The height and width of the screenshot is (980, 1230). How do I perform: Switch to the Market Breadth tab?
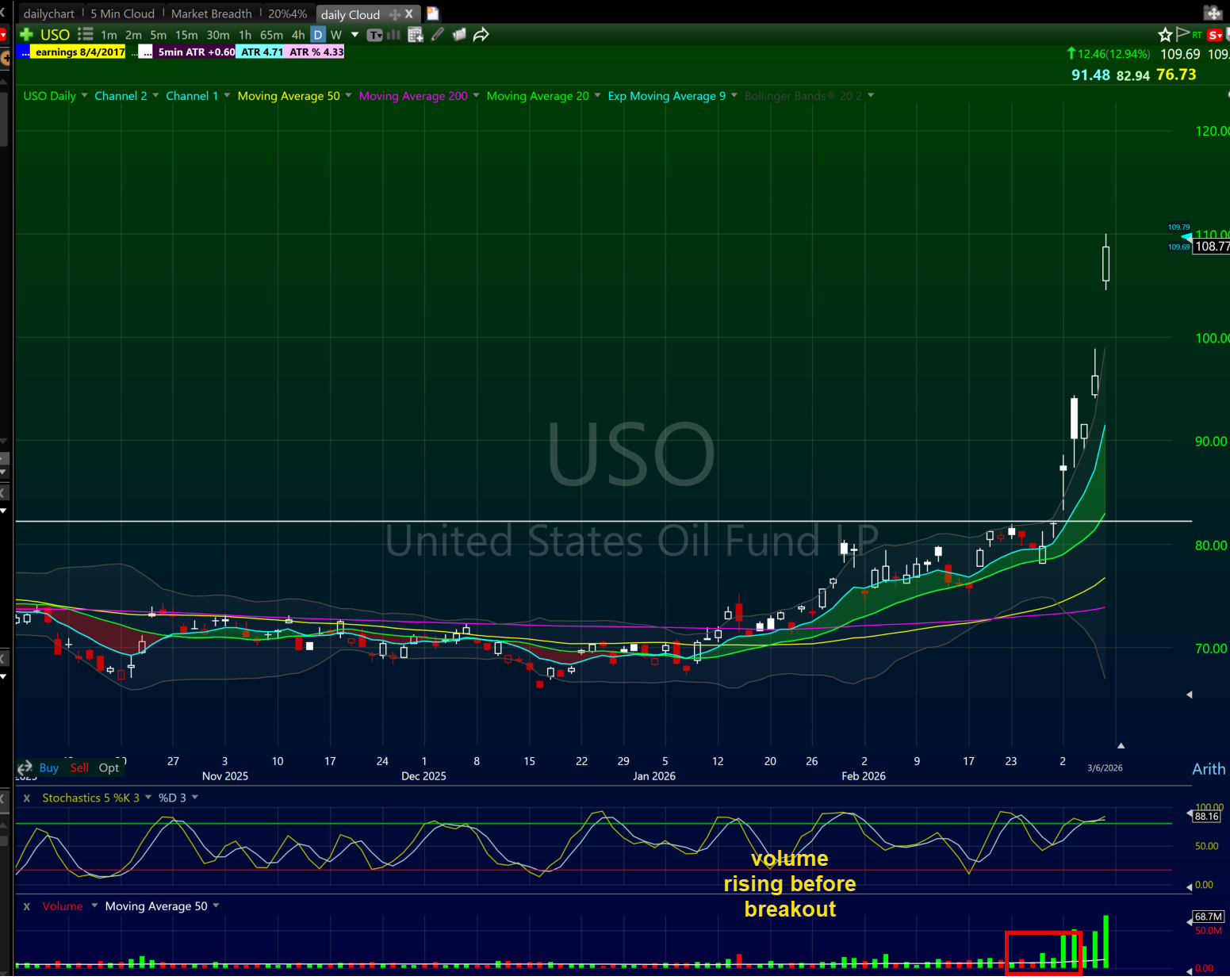click(x=211, y=13)
